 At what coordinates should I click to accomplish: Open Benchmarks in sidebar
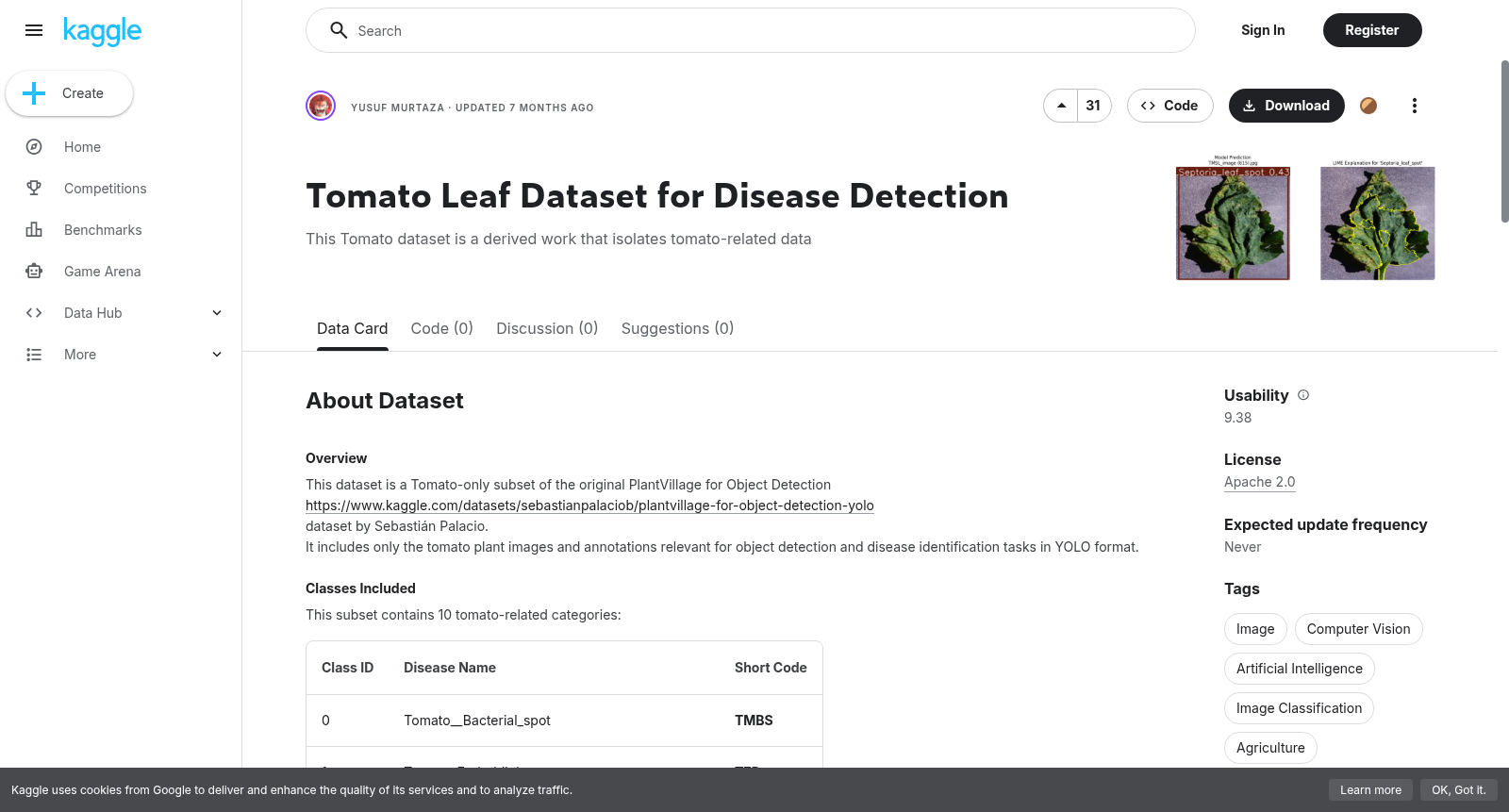(x=103, y=230)
